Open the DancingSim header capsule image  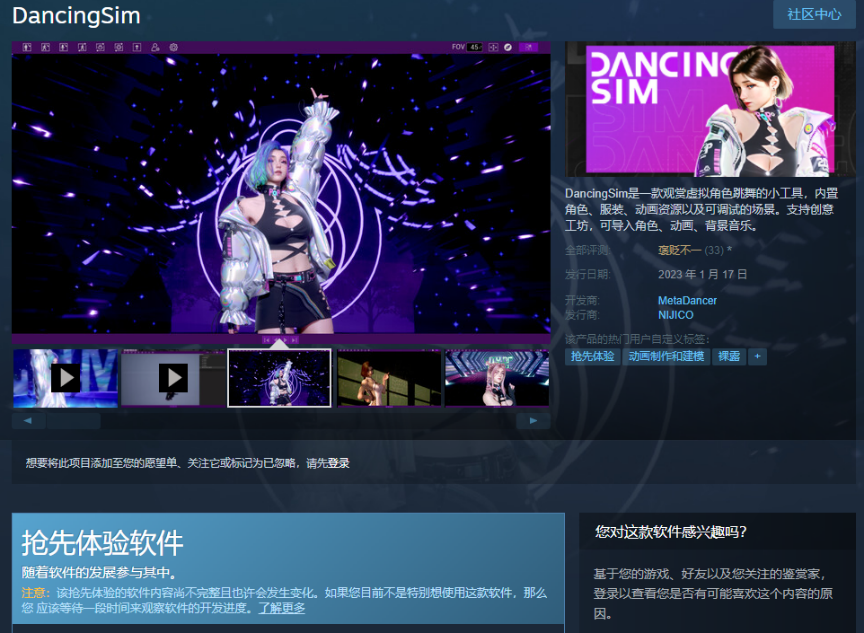[710, 109]
